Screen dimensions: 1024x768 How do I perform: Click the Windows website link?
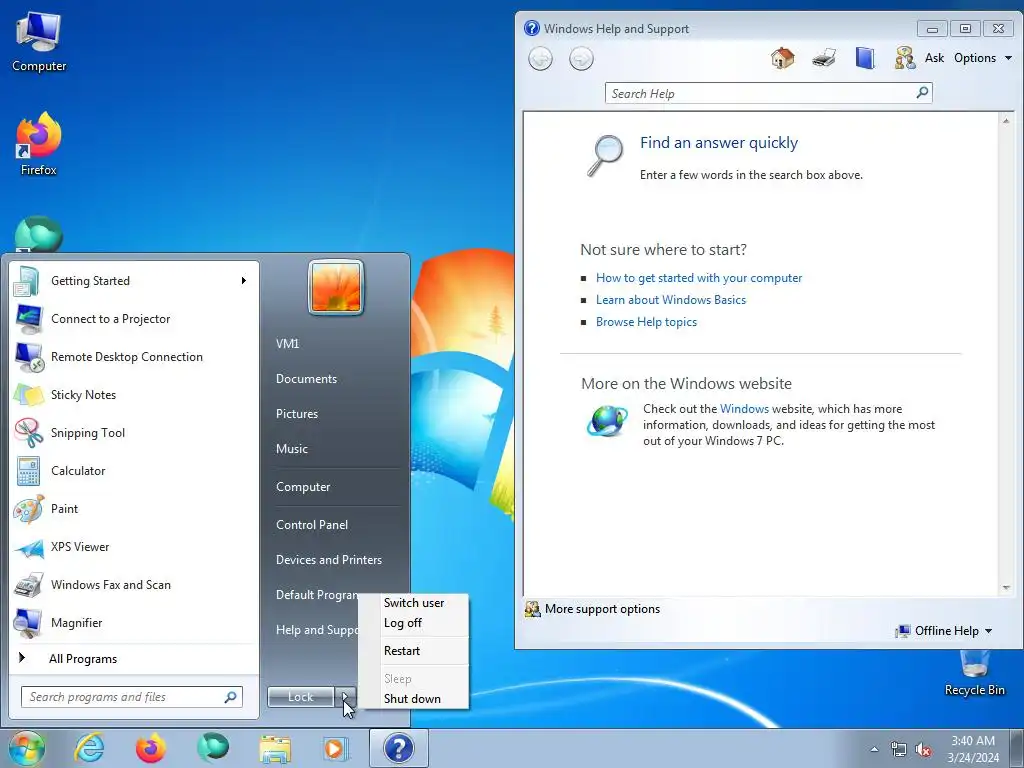(744, 409)
